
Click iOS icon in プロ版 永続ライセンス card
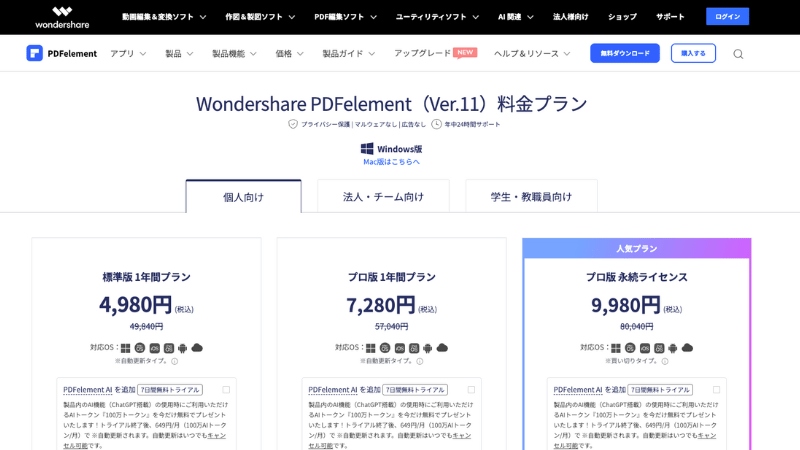(x=645, y=348)
